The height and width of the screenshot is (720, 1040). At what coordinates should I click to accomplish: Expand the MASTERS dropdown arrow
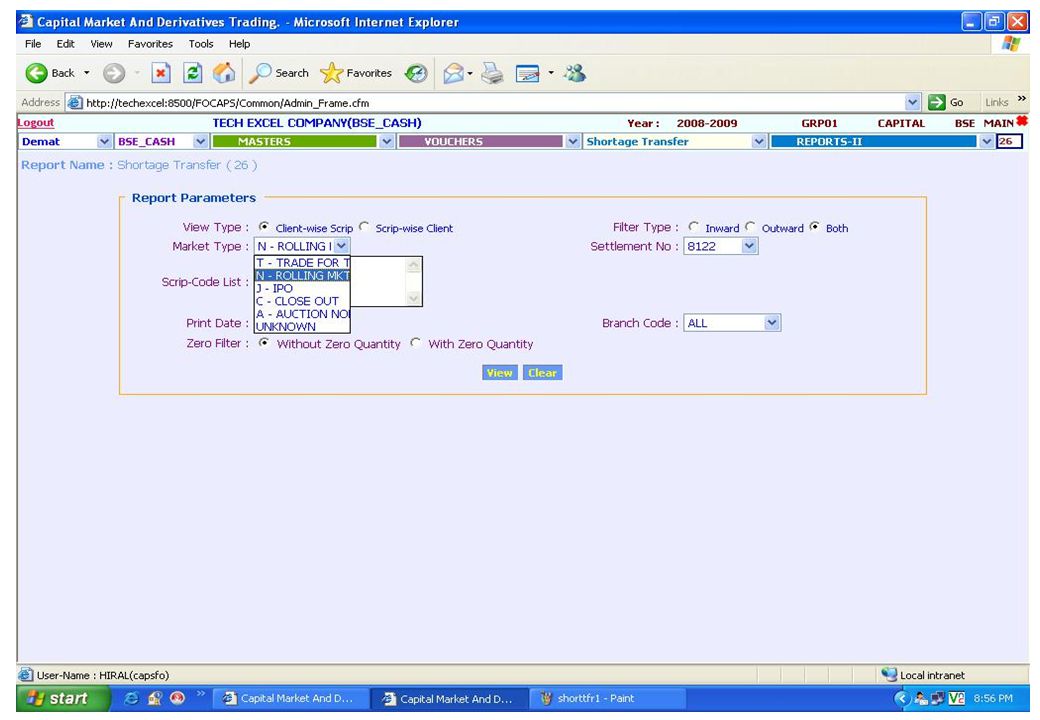[386, 141]
